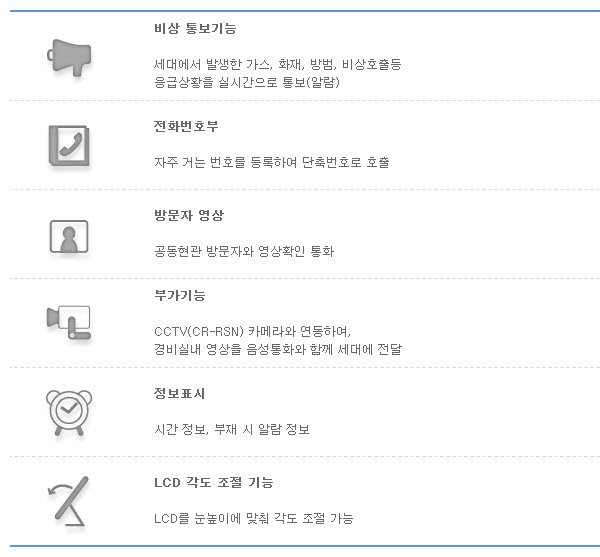Select the 방문자 영상 heading
This screenshot has height=557, width=600.
pyautogui.click(x=189, y=215)
